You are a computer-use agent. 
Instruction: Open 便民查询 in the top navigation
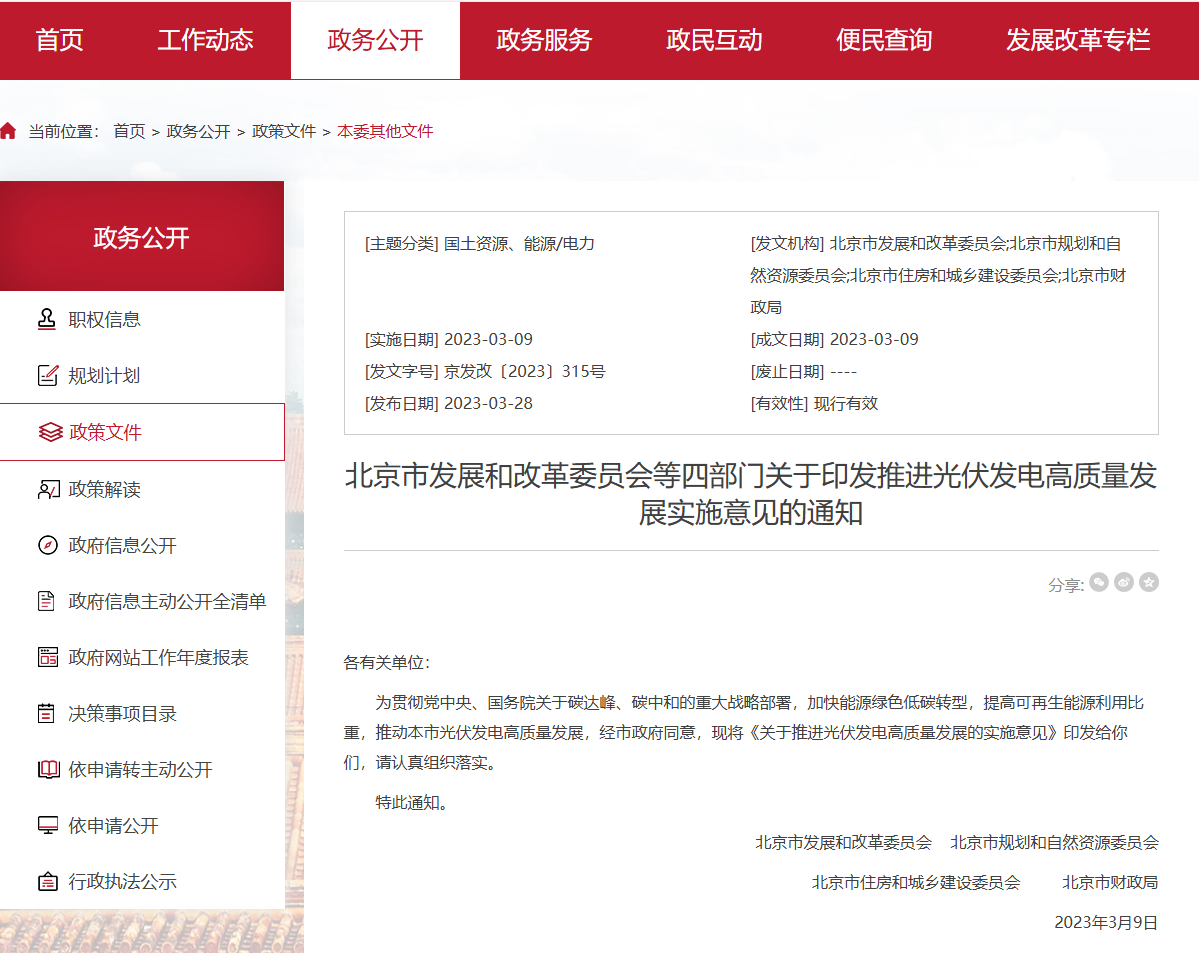point(884,40)
